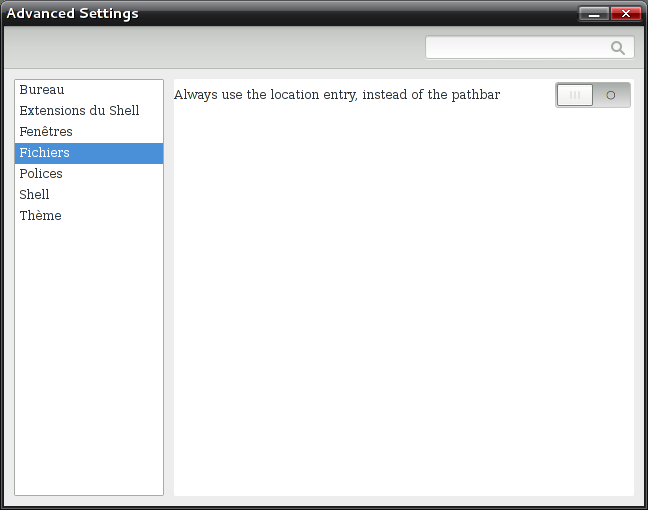The height and width of the screenshot is (510, 648).
Task: Click the circle indicator on the switch
Action: pos(611,95)
